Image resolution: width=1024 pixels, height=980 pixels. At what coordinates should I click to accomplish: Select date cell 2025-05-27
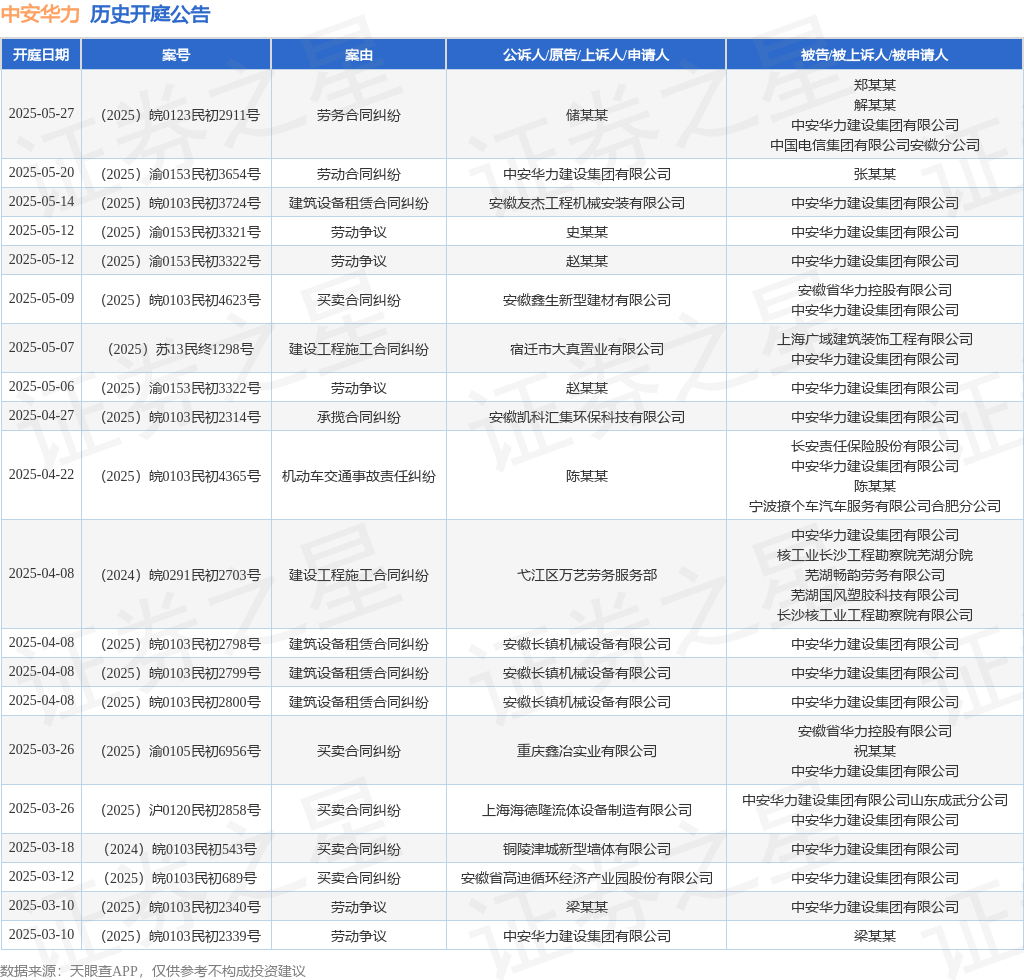tap(41, 114)
